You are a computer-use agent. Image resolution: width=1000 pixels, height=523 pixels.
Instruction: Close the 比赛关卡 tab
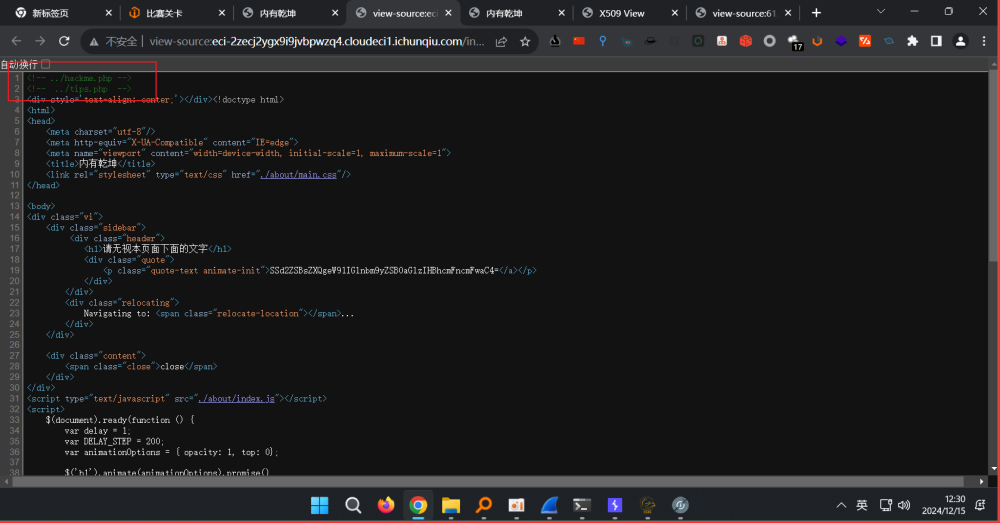(x=221, y=13)
